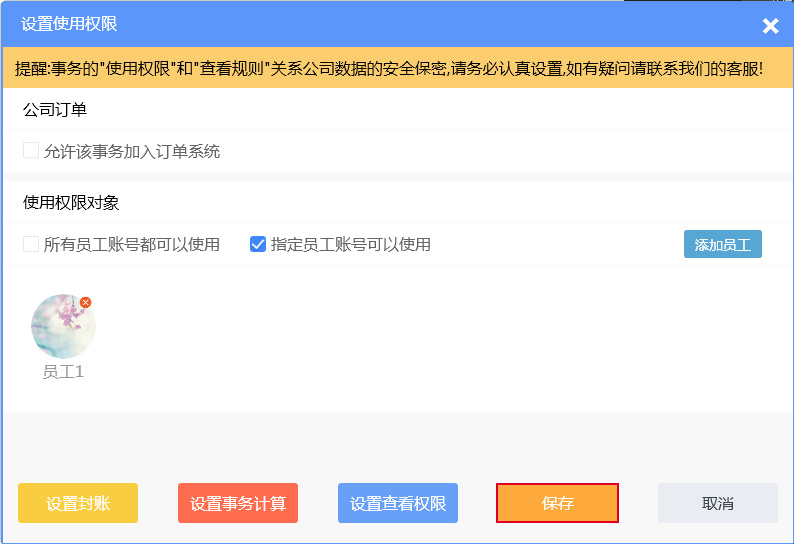794x544 pixels.
Task: Click the 公司订单 section heading
Action: 55,109
